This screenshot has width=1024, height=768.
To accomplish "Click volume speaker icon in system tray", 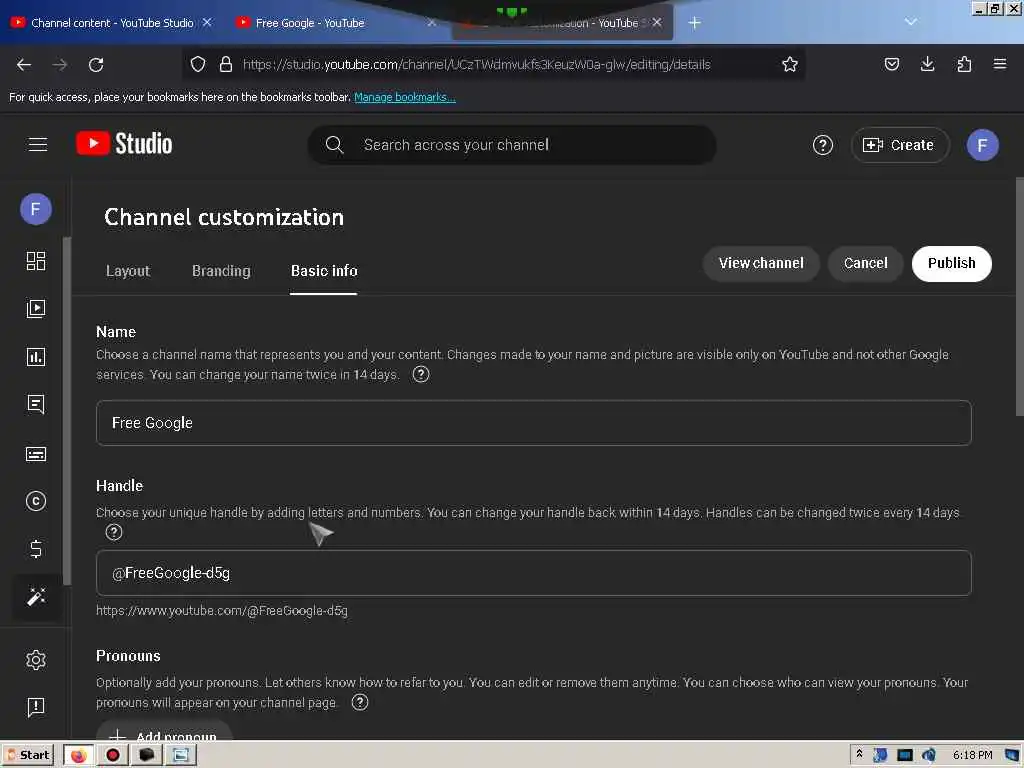I will pos(928,755).
